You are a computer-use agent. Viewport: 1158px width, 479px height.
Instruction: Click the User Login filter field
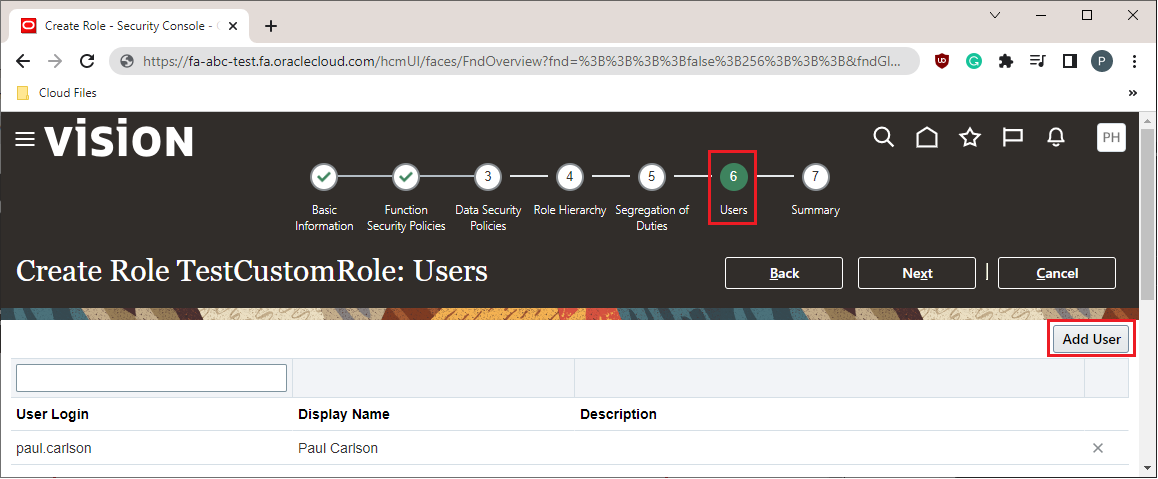151,377
